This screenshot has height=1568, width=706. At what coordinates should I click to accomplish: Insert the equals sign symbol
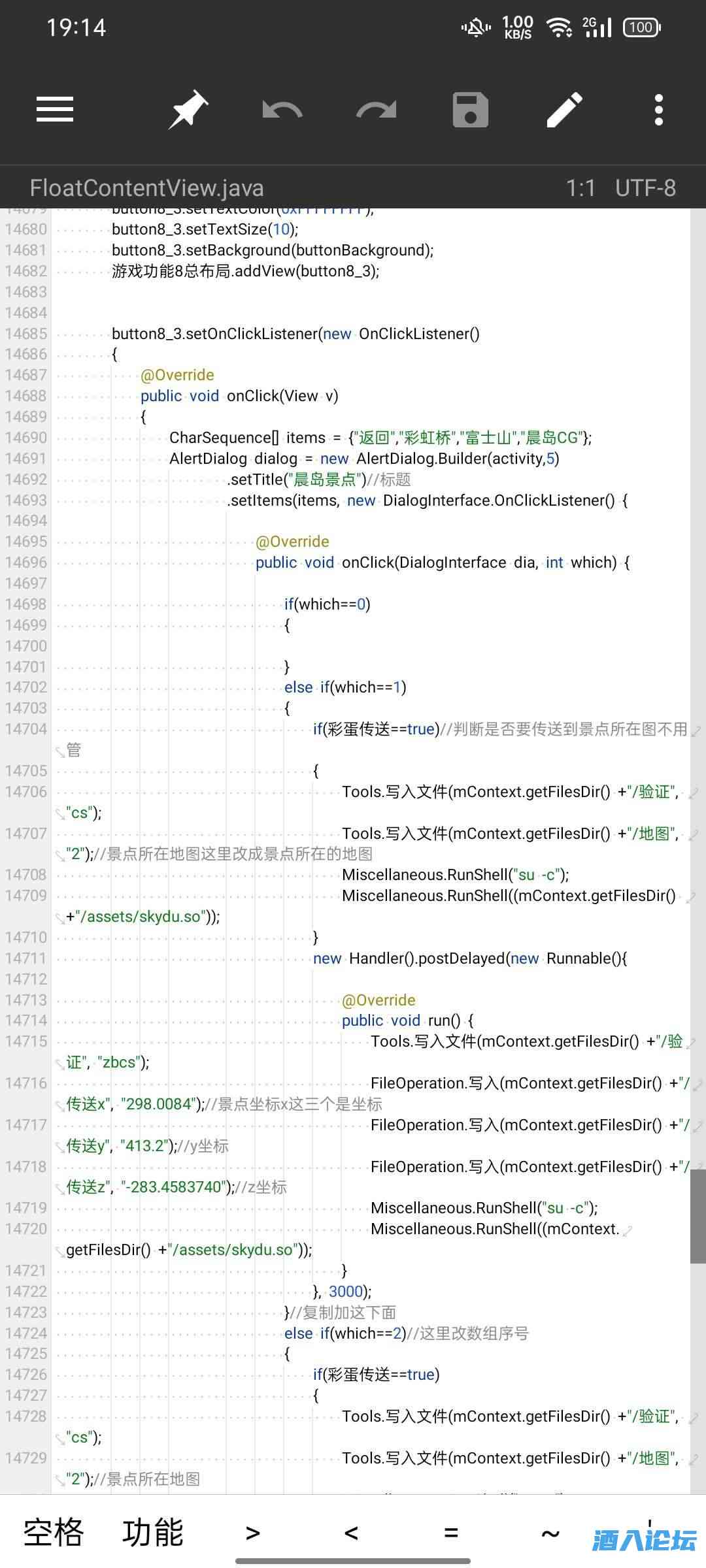[x=451, y=1532]
